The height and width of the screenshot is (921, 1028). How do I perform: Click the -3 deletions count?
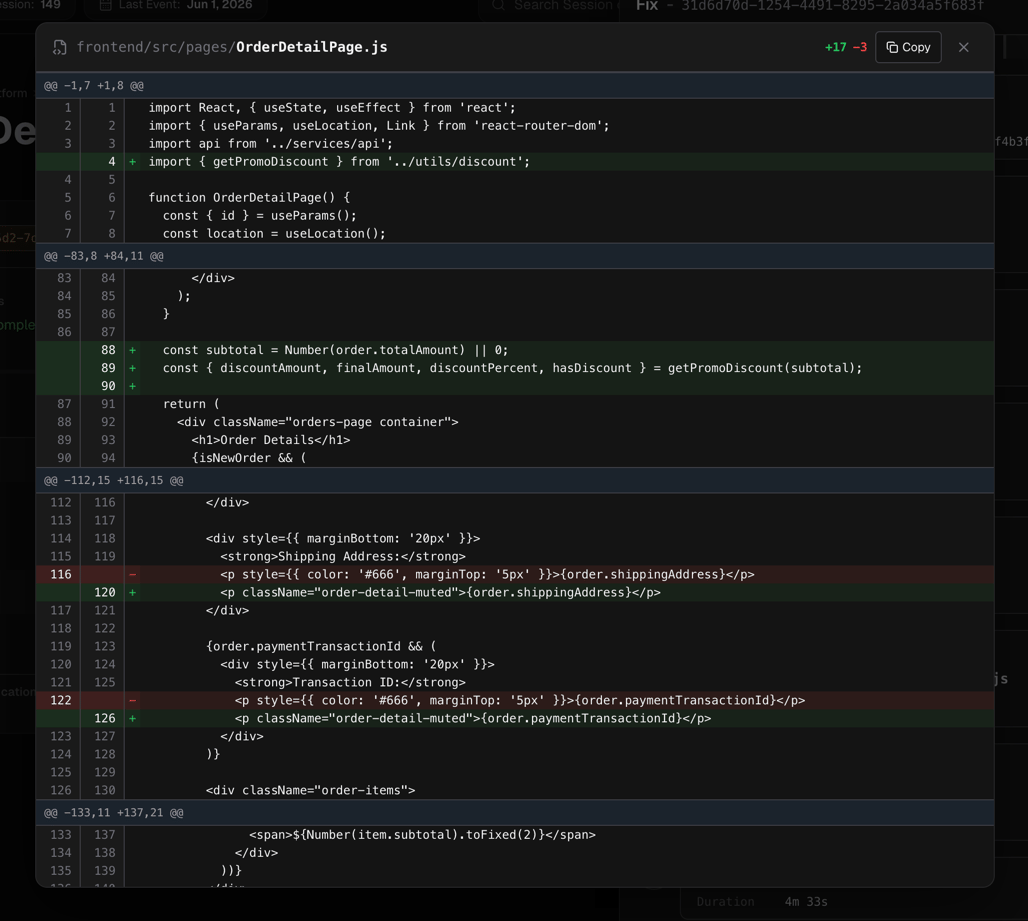click(x=860, y=47)
